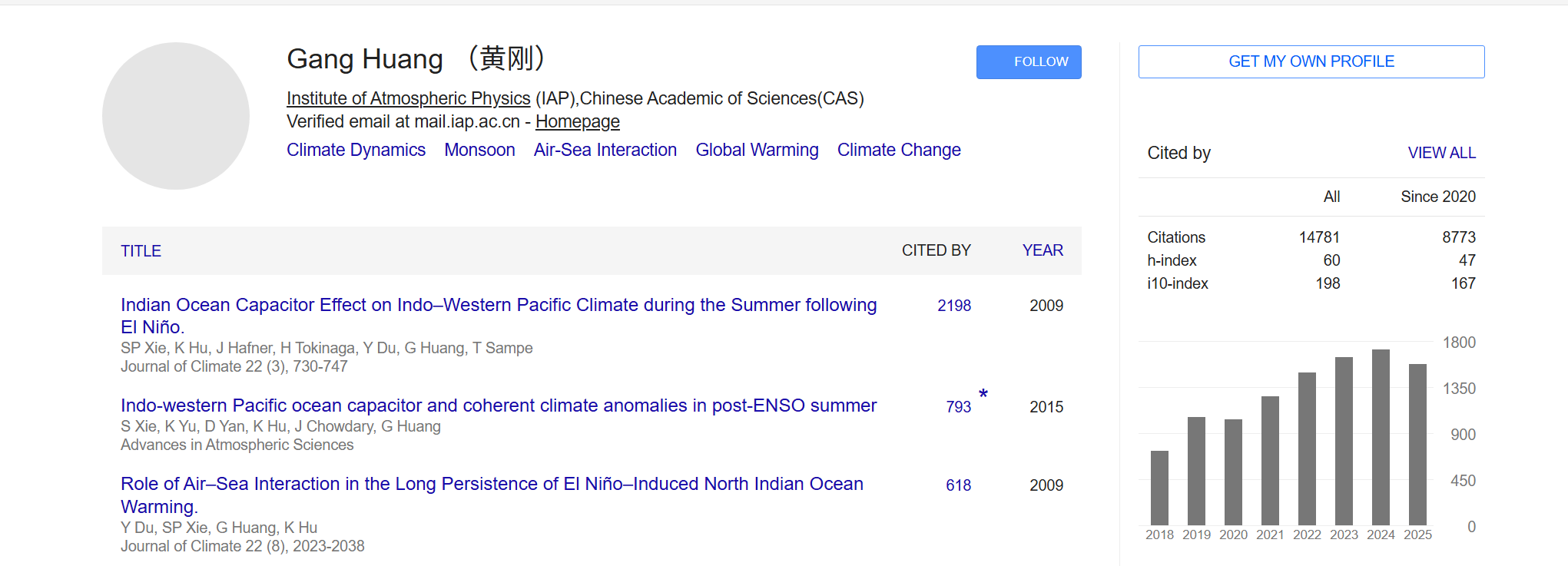Select the Monsoon interest tag
The height and width of the screenshot is (566, 1568).
click(x=479, y=150)
